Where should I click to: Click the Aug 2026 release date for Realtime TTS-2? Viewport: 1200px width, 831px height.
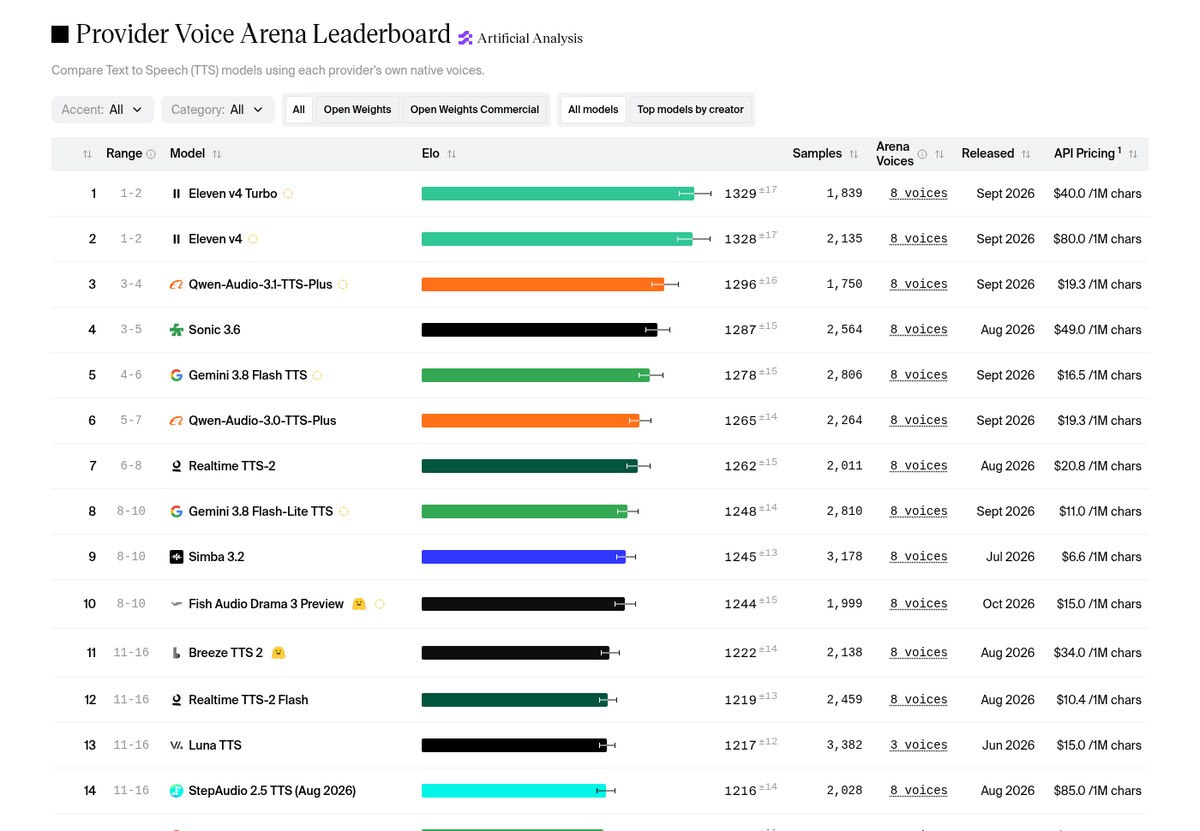[x=1008, y=466]
